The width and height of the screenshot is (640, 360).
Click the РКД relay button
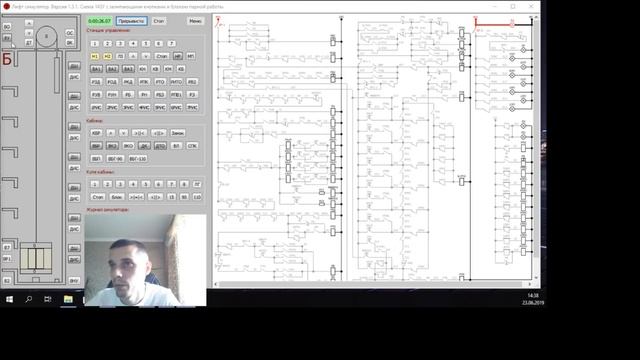(x=128, y=82)
